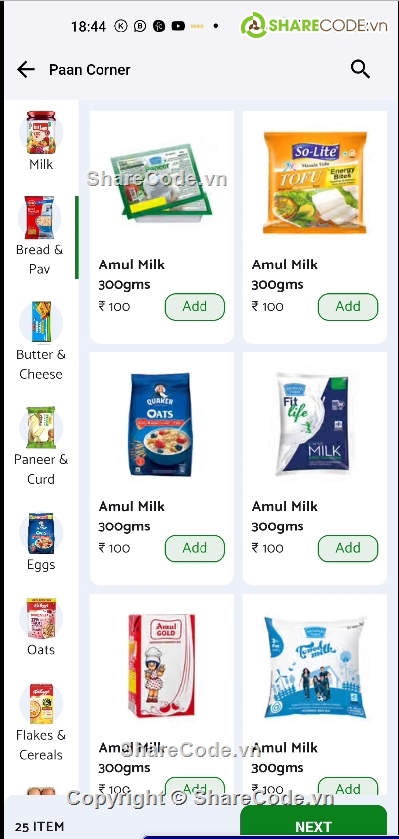View the Quaker Oats product image
The image size is (399, 839).
pos(161,425)
